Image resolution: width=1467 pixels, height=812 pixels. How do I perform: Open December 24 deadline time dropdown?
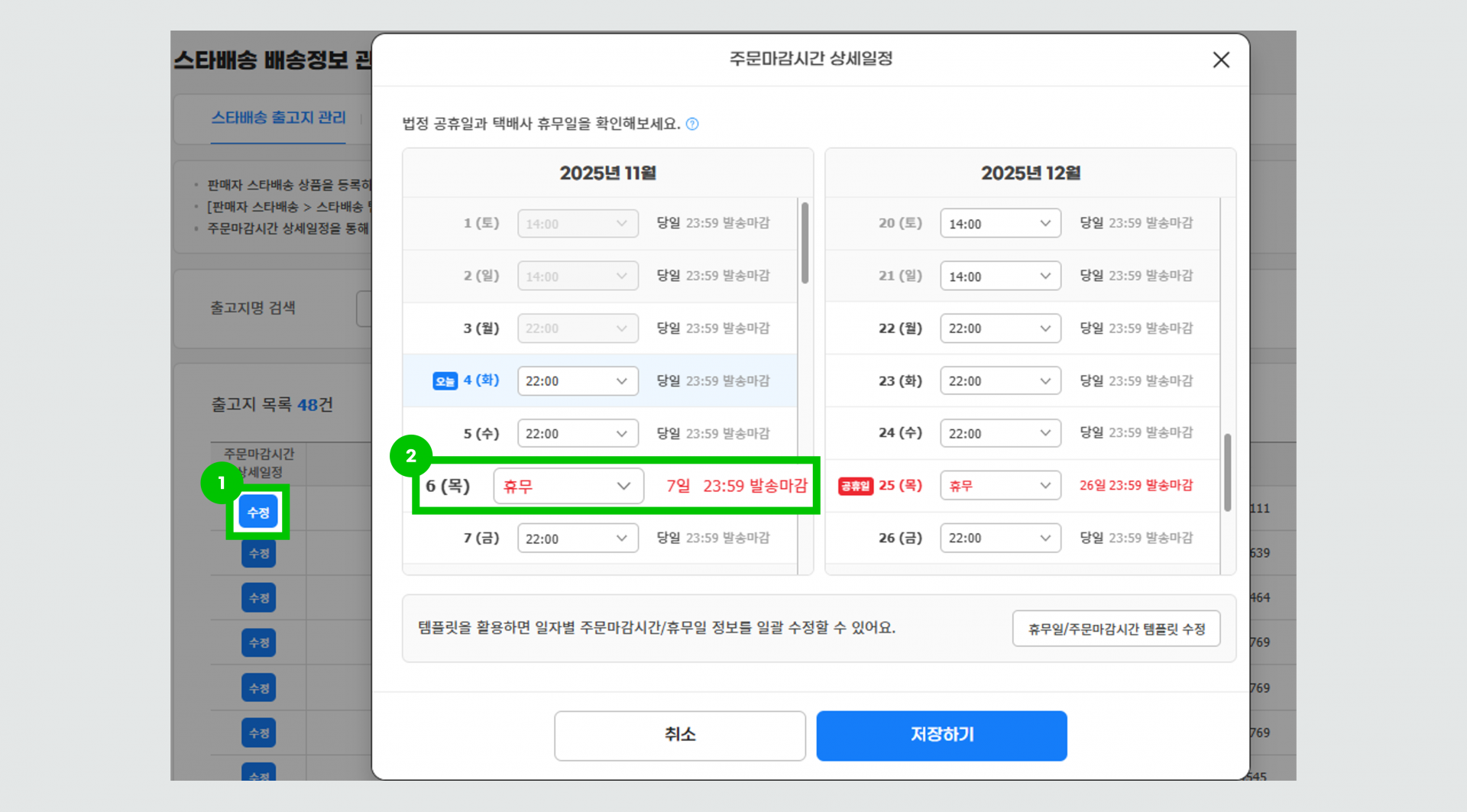(x=1000, y=434)
